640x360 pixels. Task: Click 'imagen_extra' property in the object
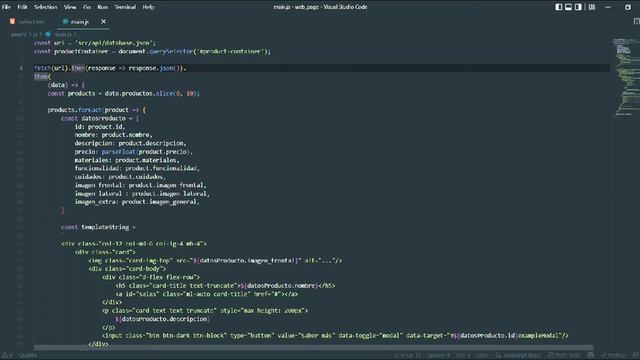click(x=96, y=202)
